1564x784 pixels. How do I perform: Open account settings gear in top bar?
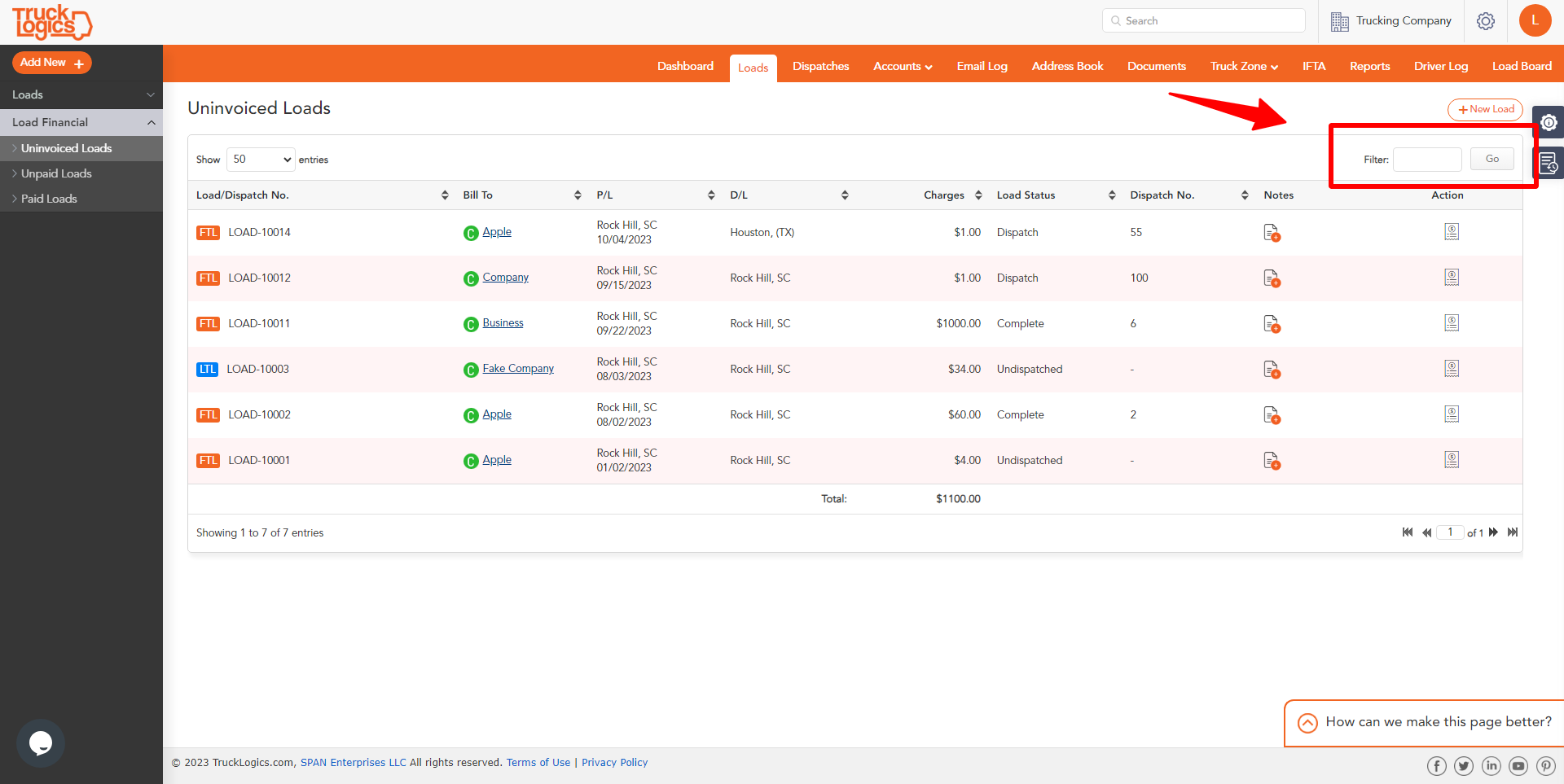(1485, 21)
